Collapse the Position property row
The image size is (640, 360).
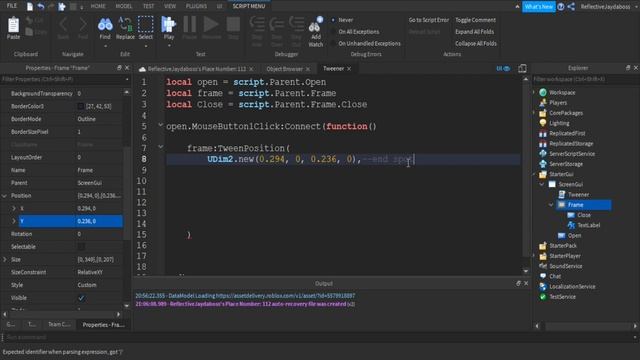click(4, 196)
